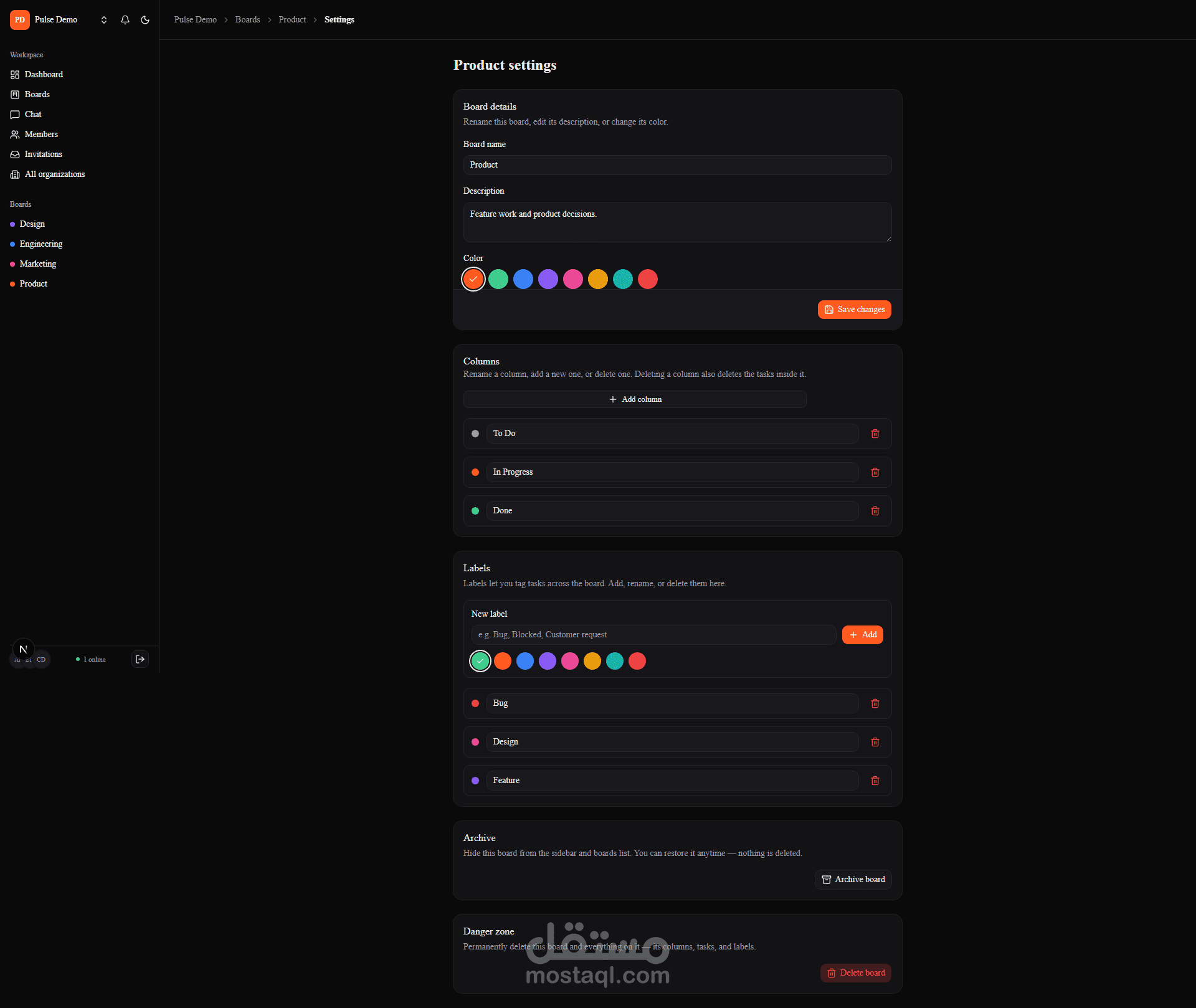The image size is (1196, 1008).
Task: Click Delete board button
Action: pyautogui.click(x=856, y=973)
